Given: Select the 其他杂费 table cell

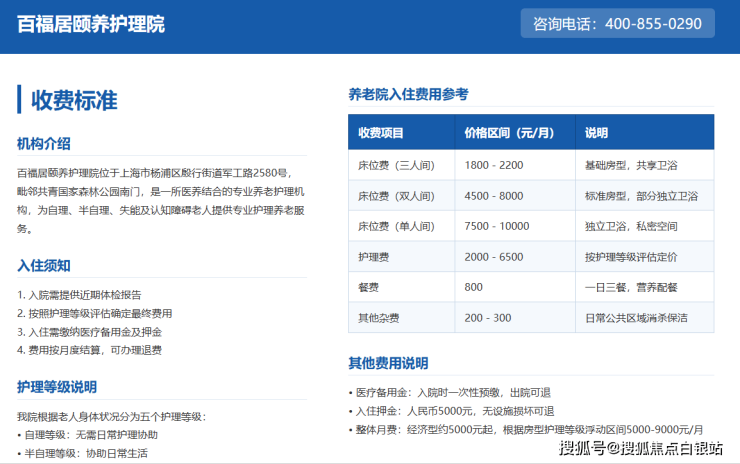Looking at the screenshot, I should 402,318.
